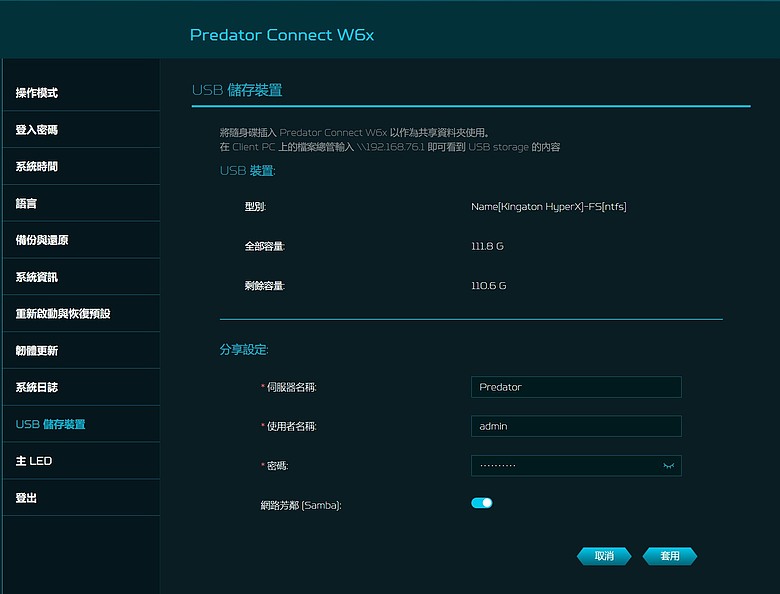This screenshot has width=780, height=594.
Task: Click the USB 儲存裝置 page heading
Action: pos(237,90)
